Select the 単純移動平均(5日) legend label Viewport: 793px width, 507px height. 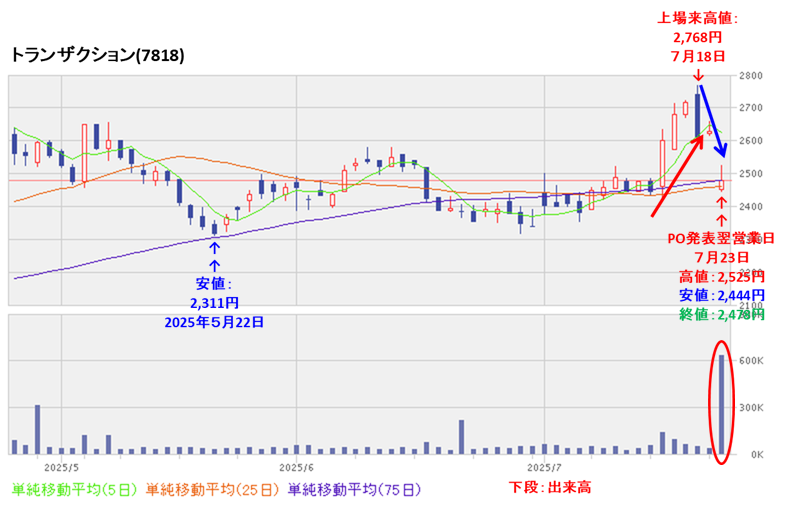coord(74,490)
